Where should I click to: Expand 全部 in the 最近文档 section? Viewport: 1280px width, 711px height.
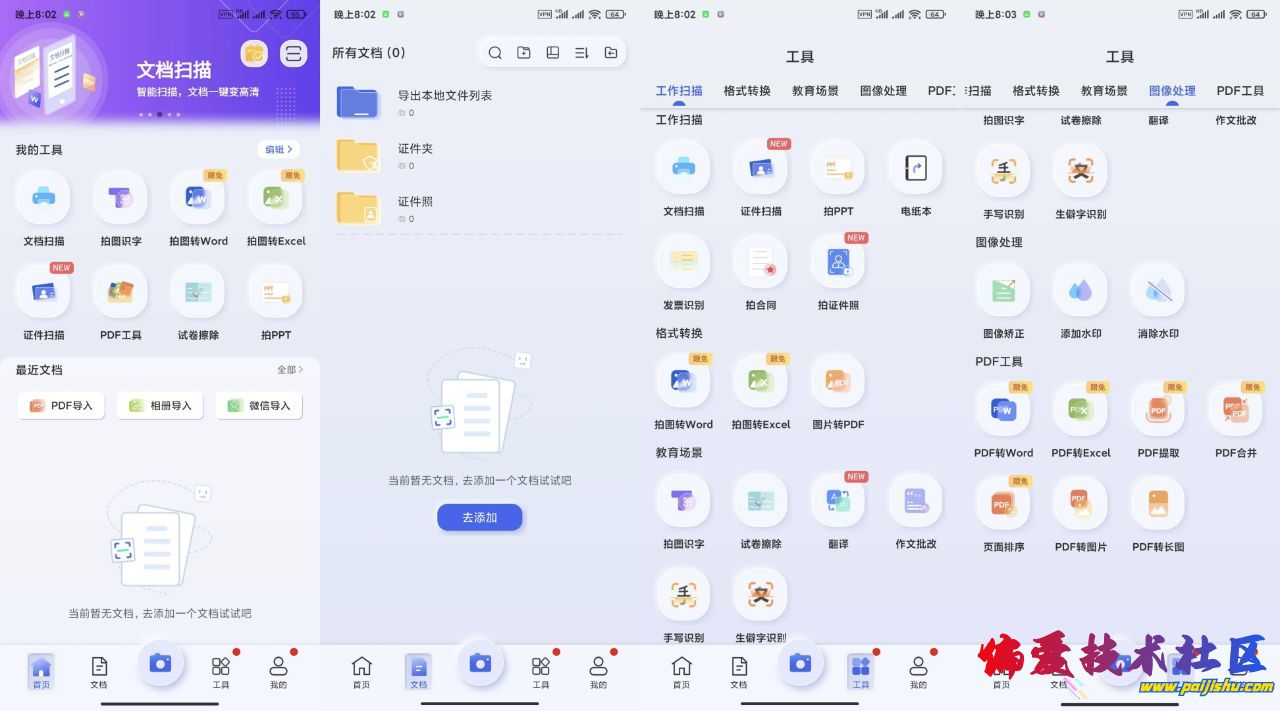pyautogui.click(x=290, y=370)
